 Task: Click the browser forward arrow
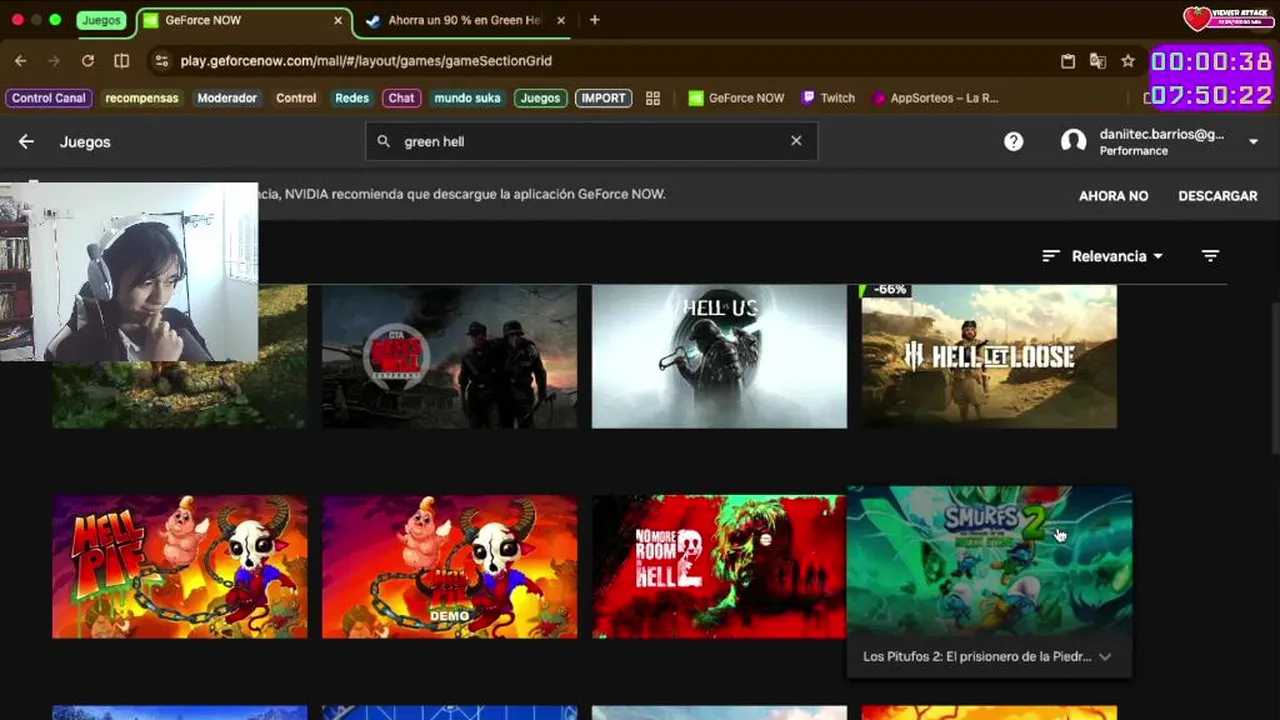click(x=54, y=61)
